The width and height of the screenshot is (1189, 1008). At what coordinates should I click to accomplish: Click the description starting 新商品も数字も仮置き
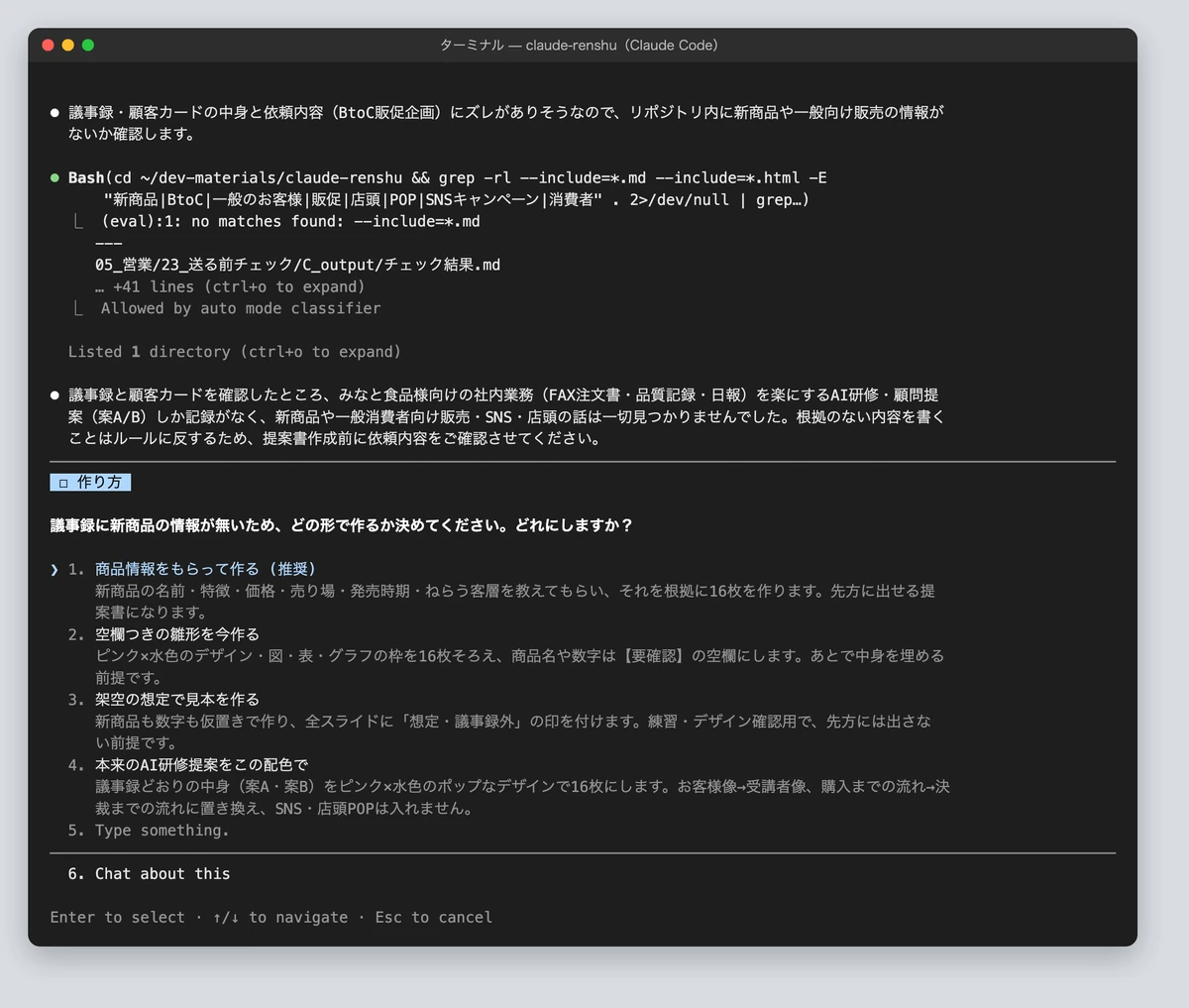pyautogui.click(x=513, y=732)
